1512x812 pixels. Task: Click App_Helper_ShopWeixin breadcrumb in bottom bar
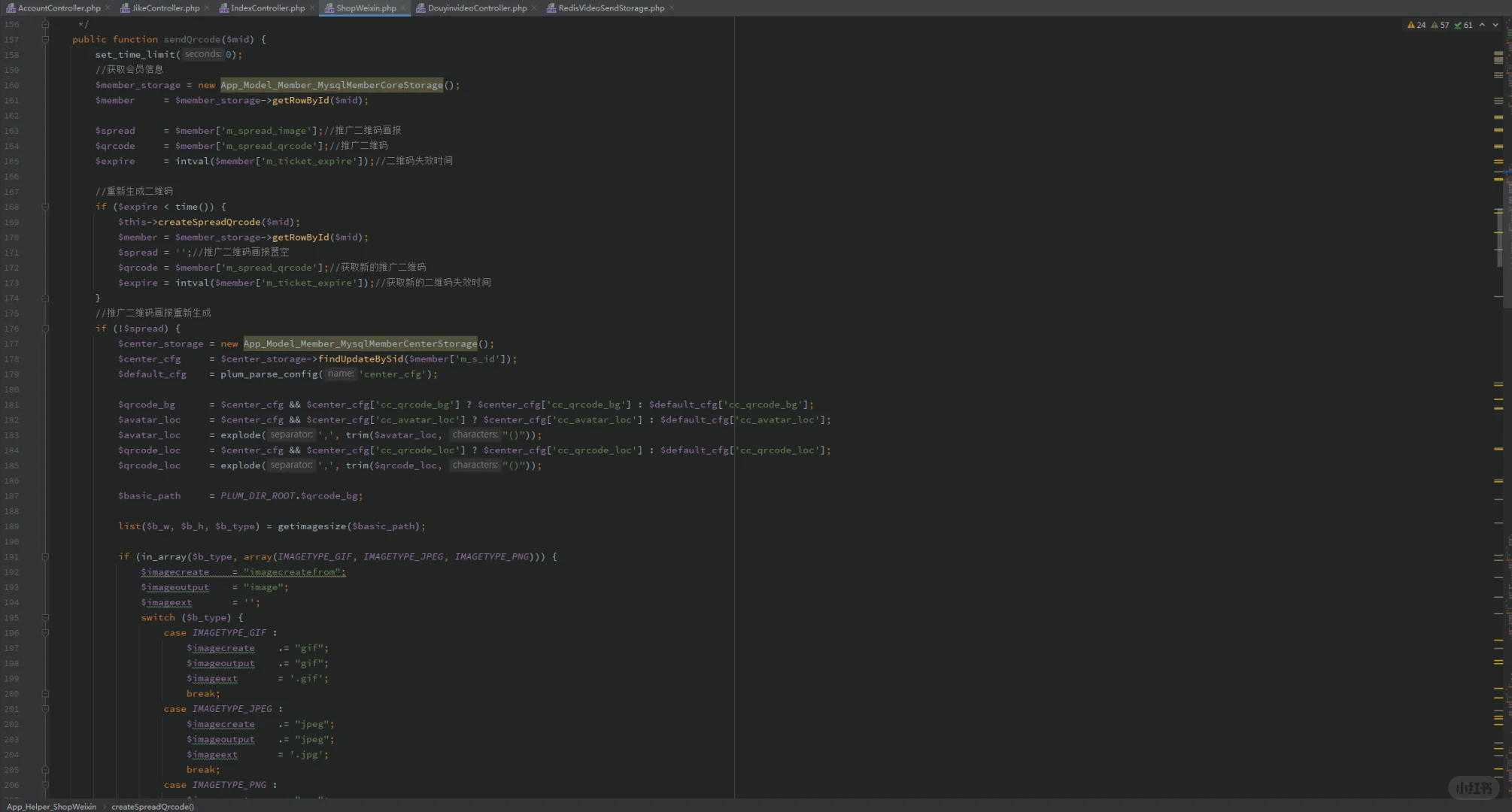(x=51, y=806)
